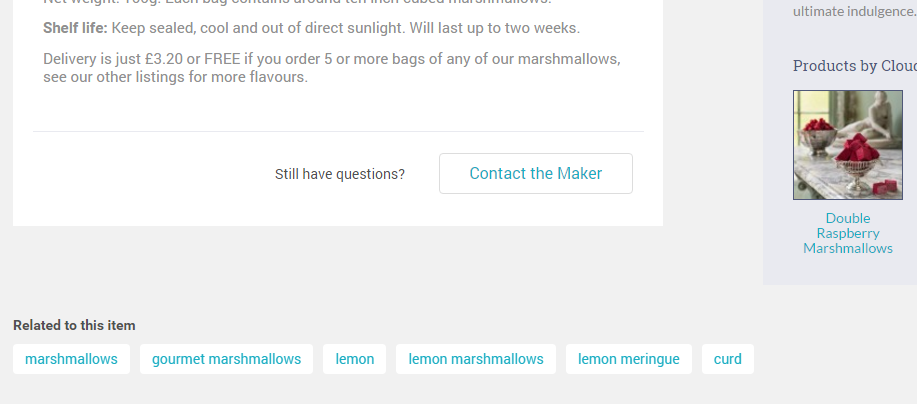
Task: Visit the 'lemon meringue' tag
Action: point(628,359)
